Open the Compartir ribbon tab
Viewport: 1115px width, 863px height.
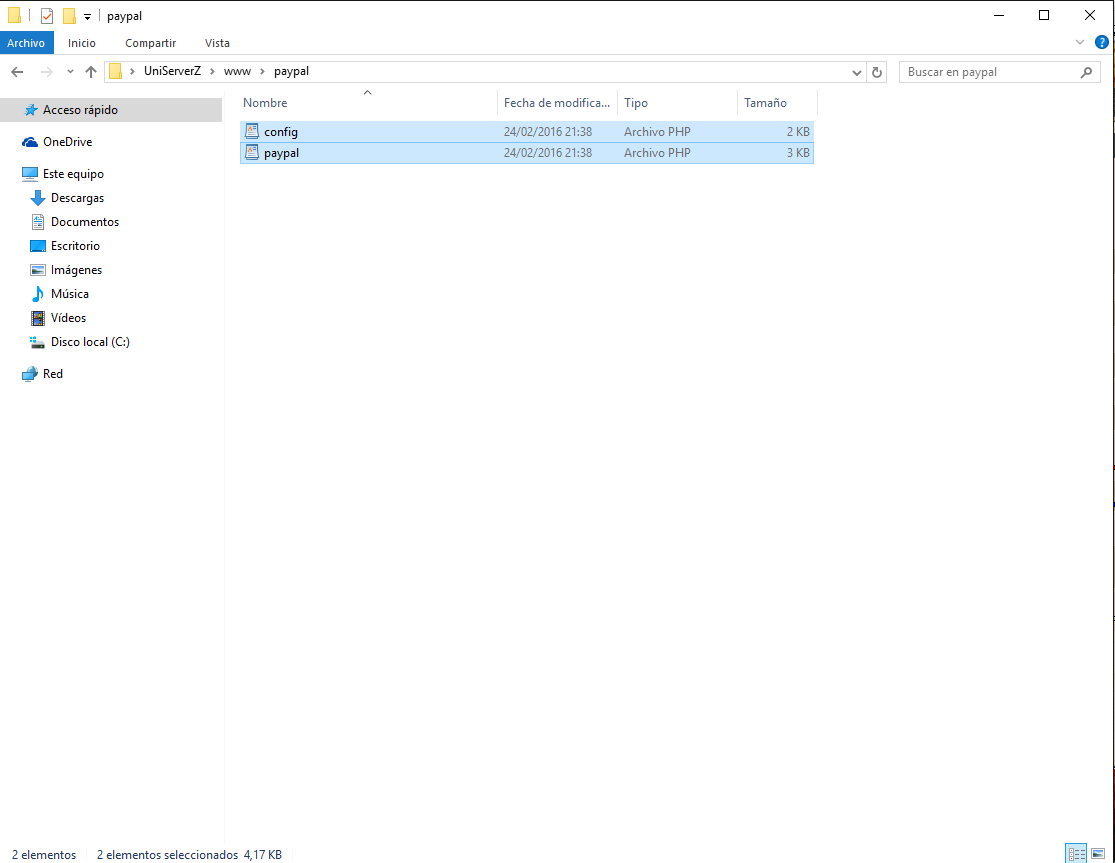tap(151, 43)
